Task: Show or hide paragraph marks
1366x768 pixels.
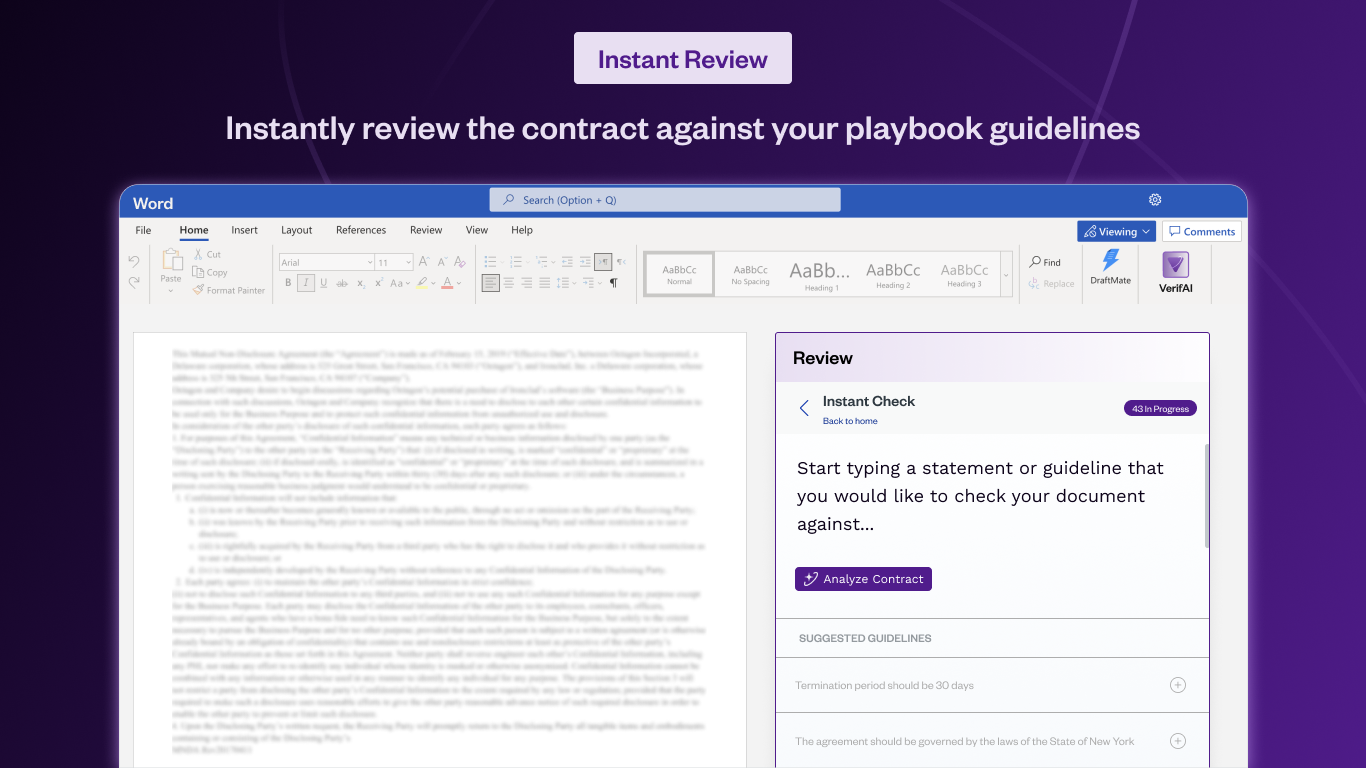Action: [614, 283]
